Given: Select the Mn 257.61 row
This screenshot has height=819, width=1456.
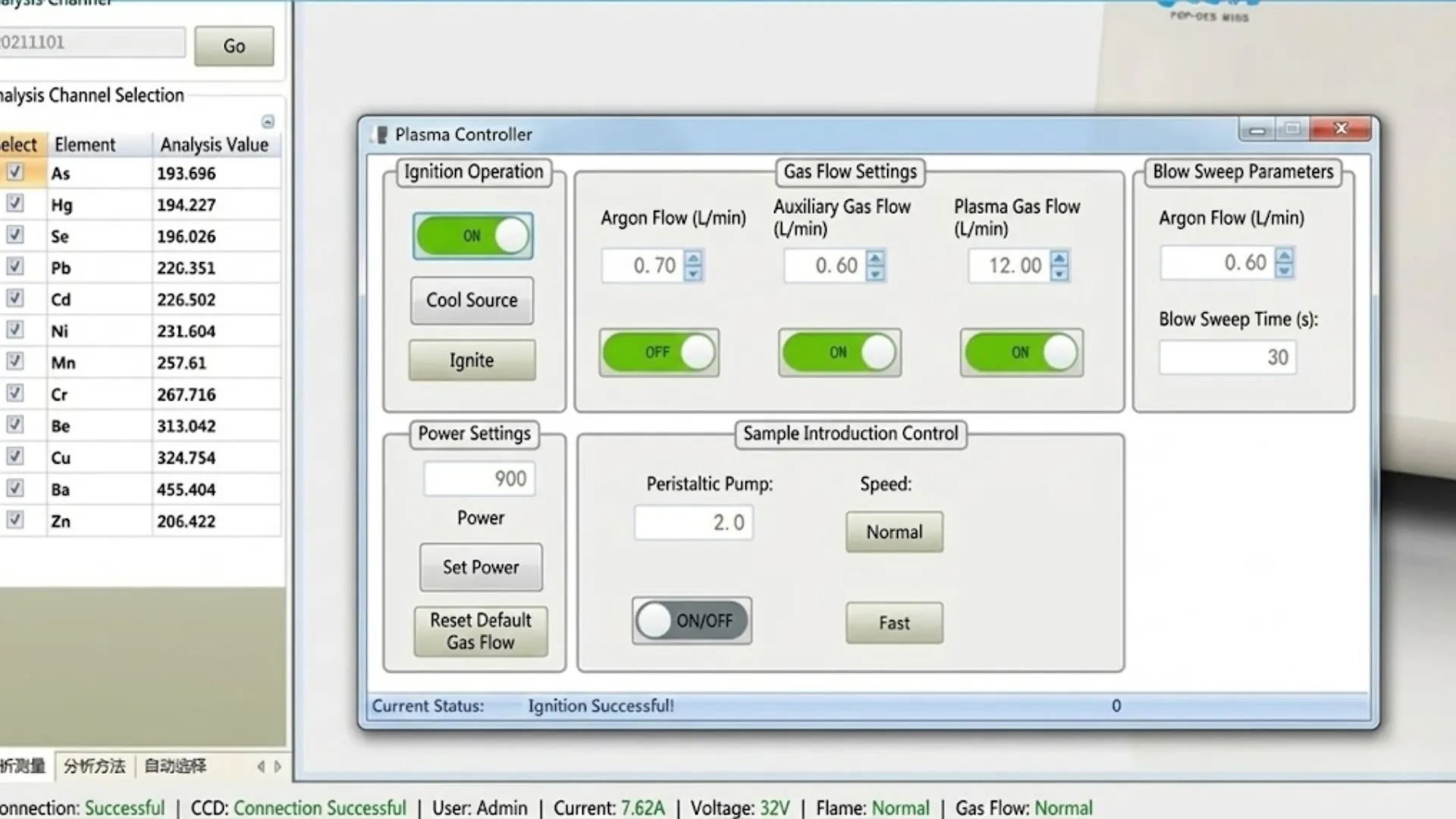Looking at the screenshot, I should coord(140,362).
